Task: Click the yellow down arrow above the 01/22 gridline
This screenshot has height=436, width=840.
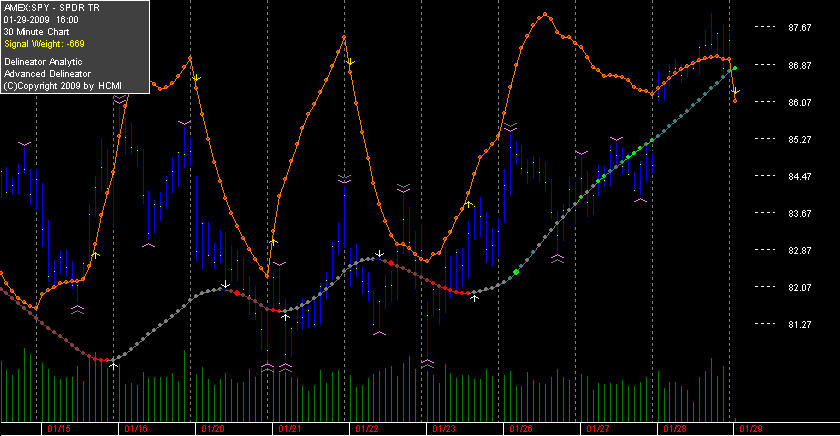Action: point(350,62)
